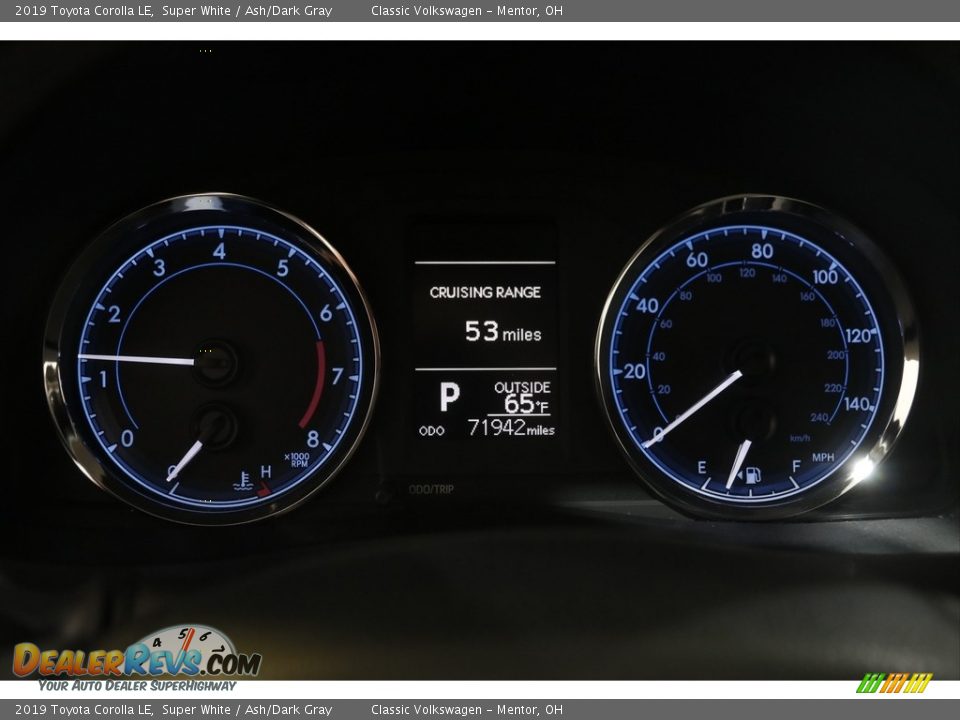Click the 53 miles range value
The image size is (960, 720).
coord(502,332)
